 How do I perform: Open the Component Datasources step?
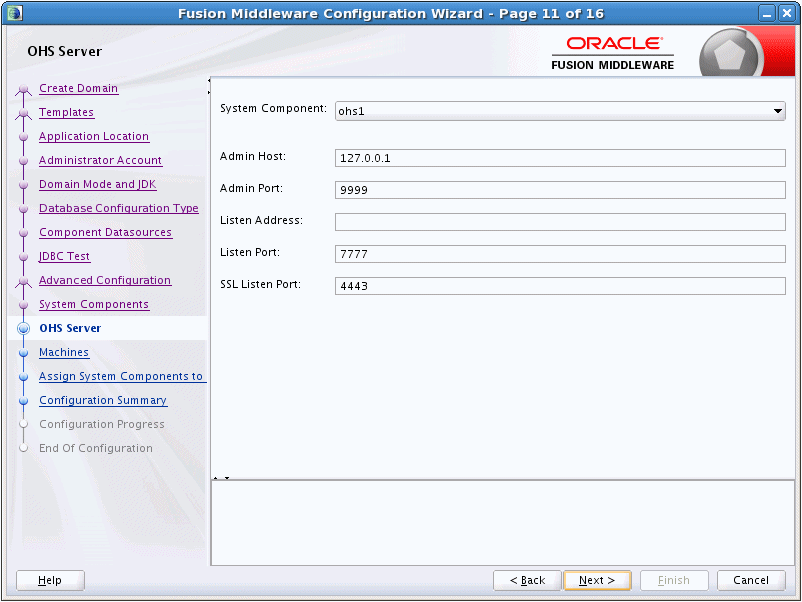pyautogui.click(x=105, y=233)
